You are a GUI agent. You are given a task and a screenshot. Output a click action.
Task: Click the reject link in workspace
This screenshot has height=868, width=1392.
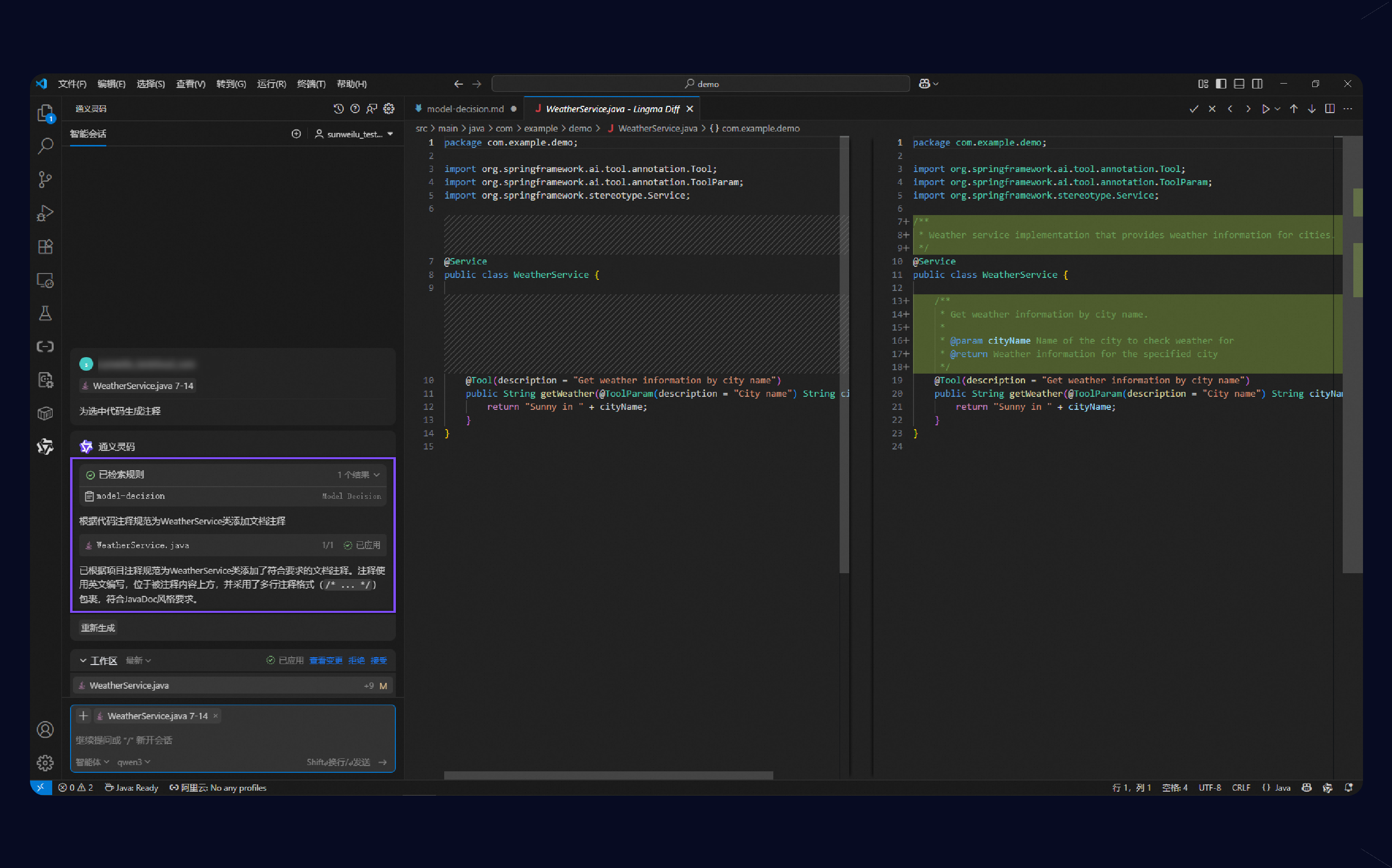coord(357,660)
